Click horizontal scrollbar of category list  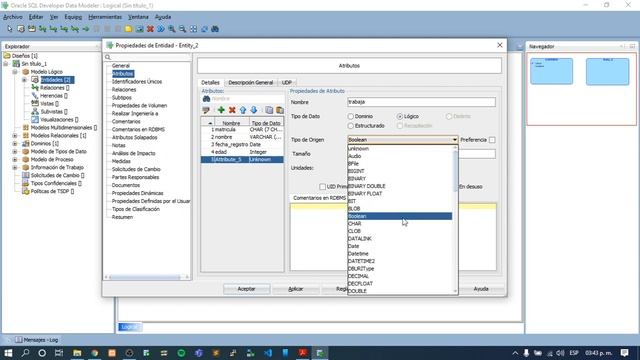[x=147, y=277]
